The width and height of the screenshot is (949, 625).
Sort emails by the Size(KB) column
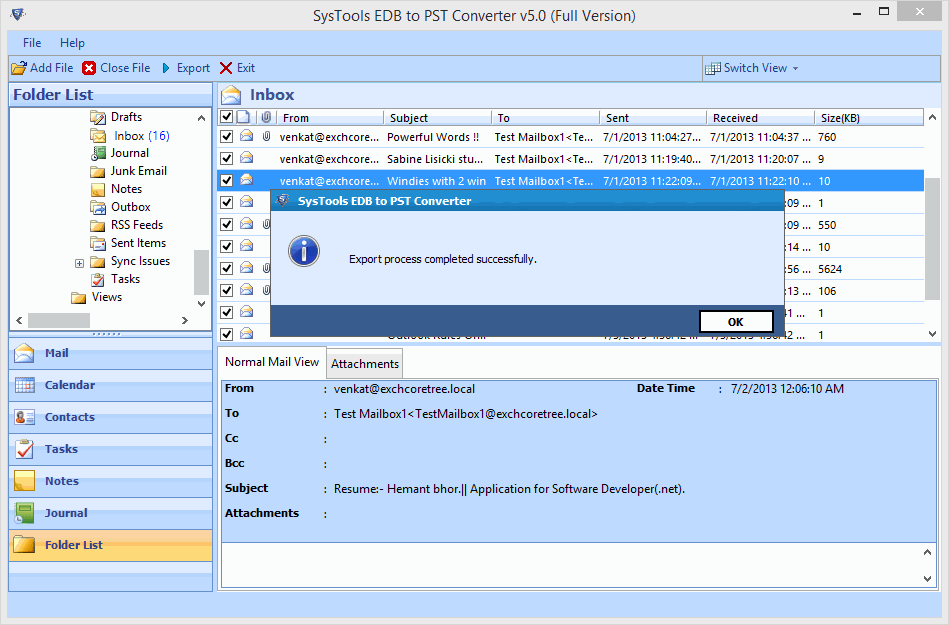tap(869, 117)
